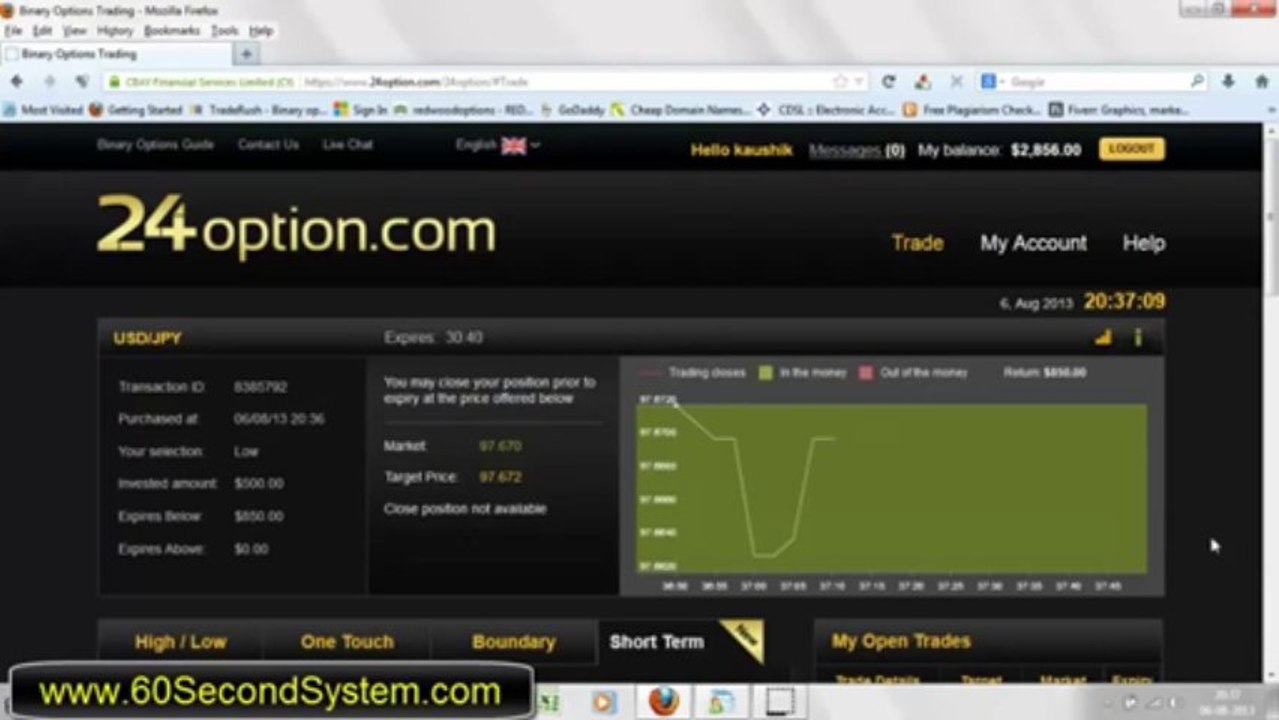Click the My balance $2,856.00 amount
The width and height of the screenshot is (1279, 720).
[x=1045, y=150]
